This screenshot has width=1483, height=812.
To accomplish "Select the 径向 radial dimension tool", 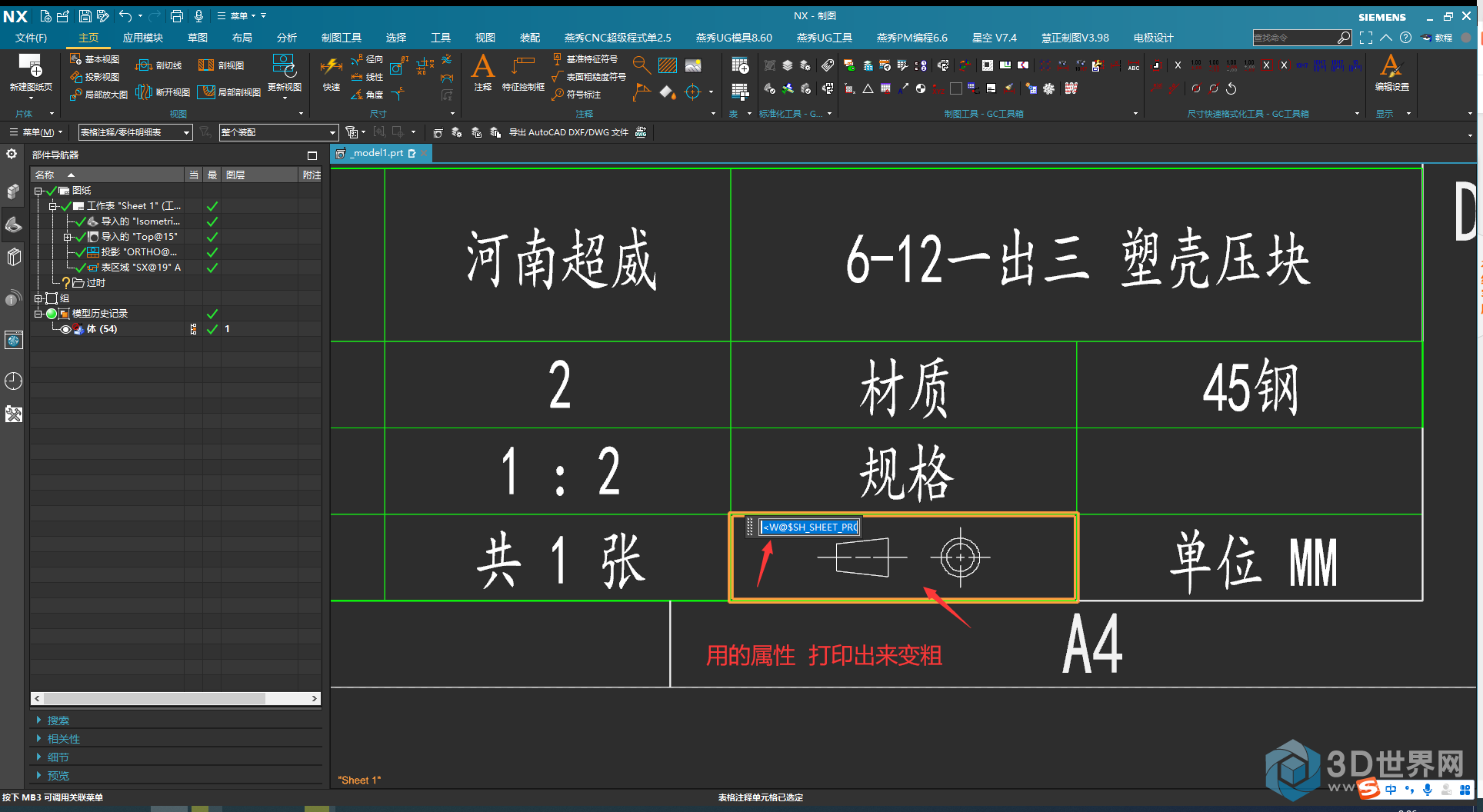I will point(367,59).
